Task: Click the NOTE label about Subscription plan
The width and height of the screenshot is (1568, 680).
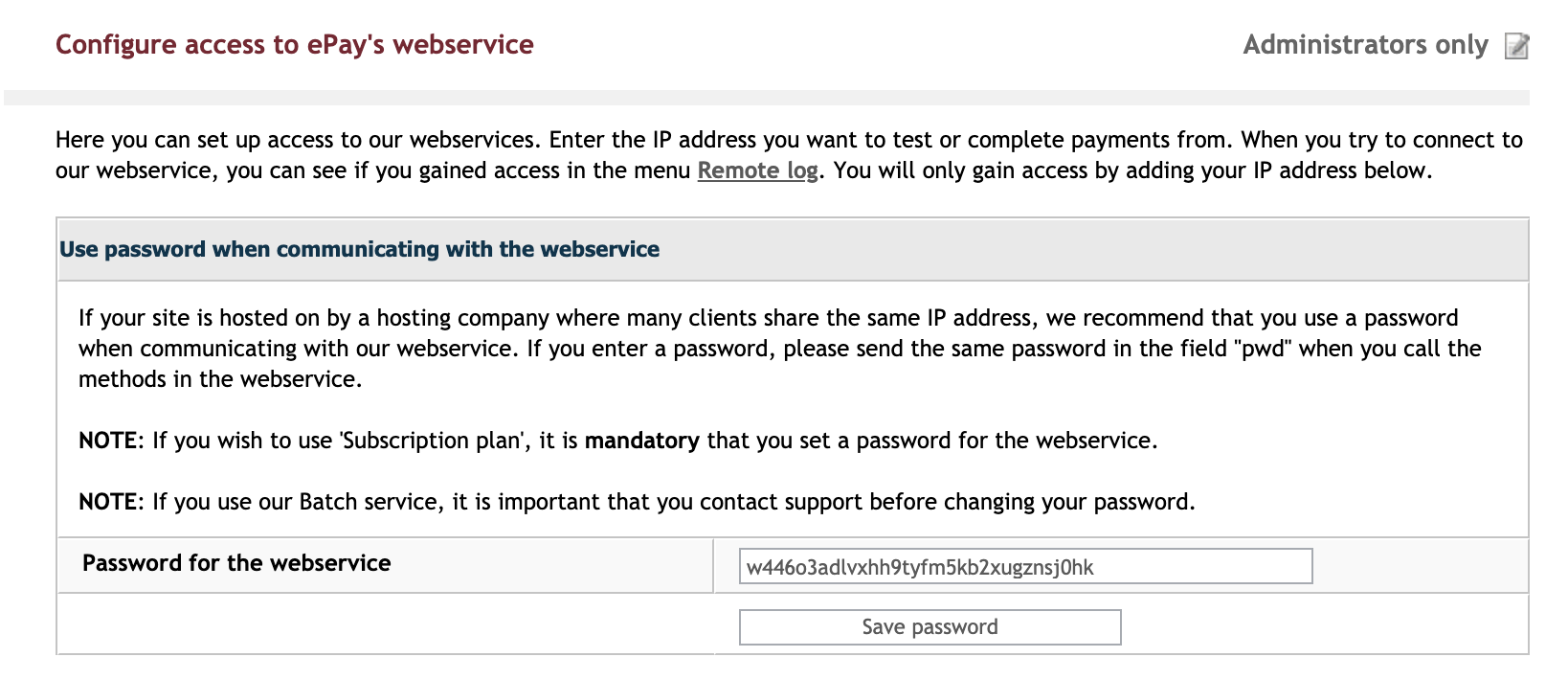Action: [108, 441]
